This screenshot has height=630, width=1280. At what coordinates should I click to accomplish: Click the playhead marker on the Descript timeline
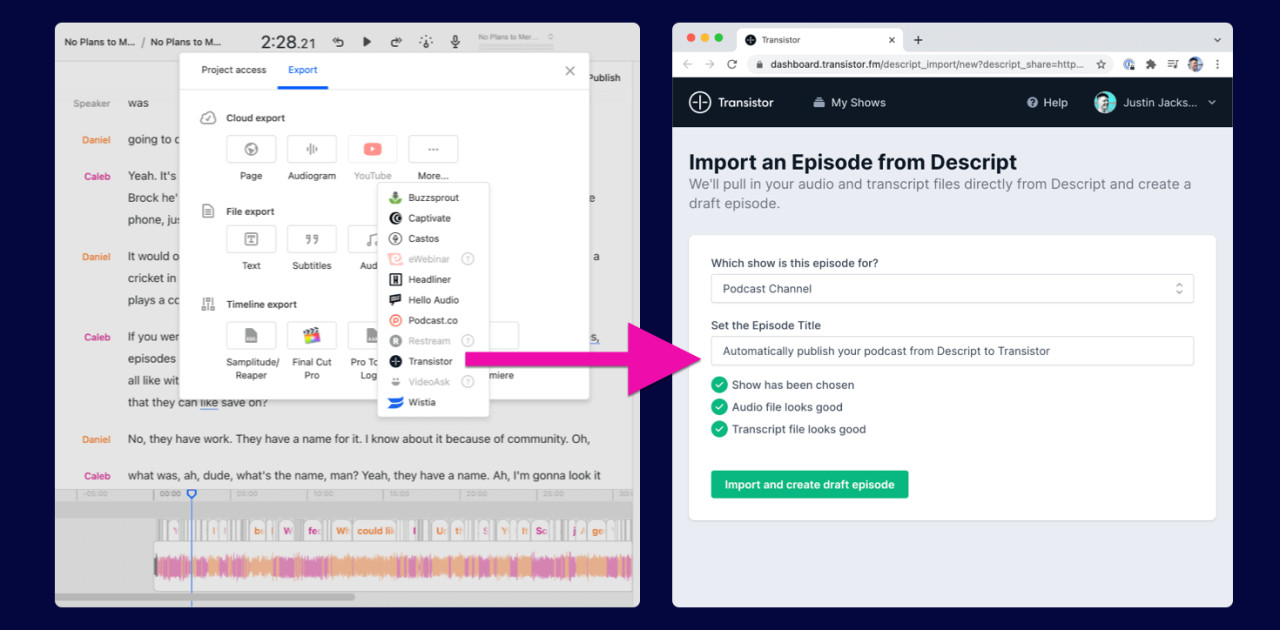tap(190, 493)
